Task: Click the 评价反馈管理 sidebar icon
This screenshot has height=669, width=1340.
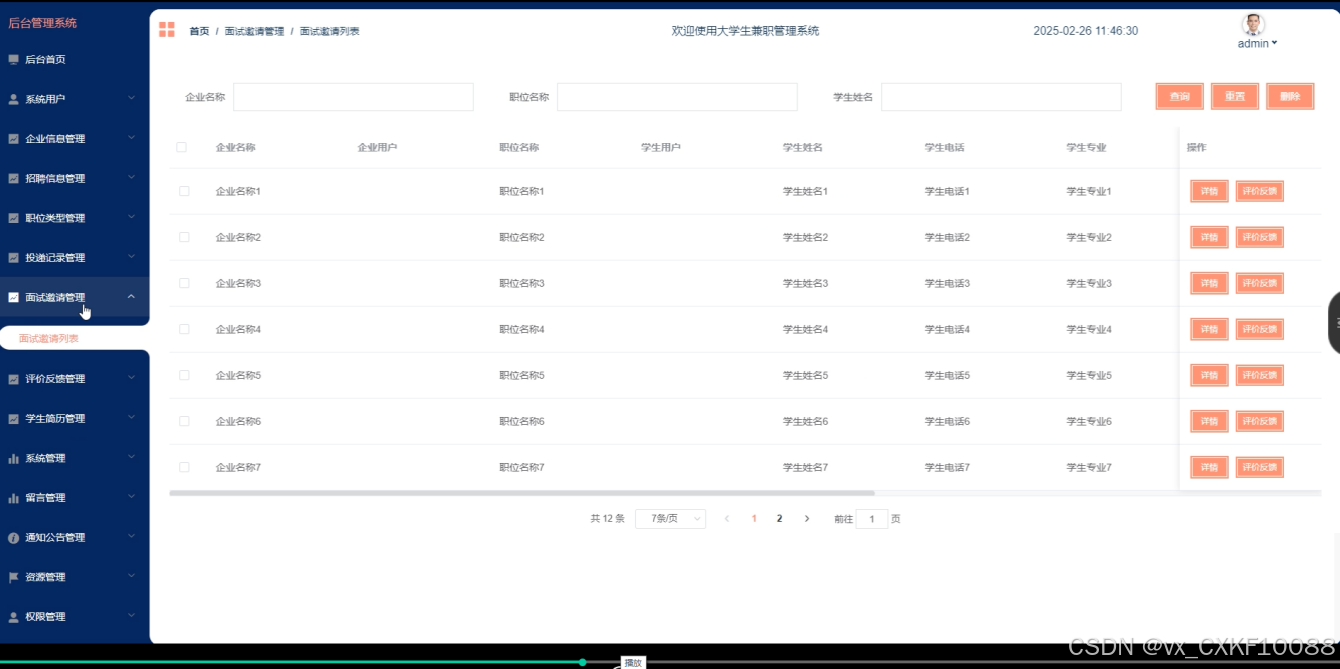Action: (13, 379)
